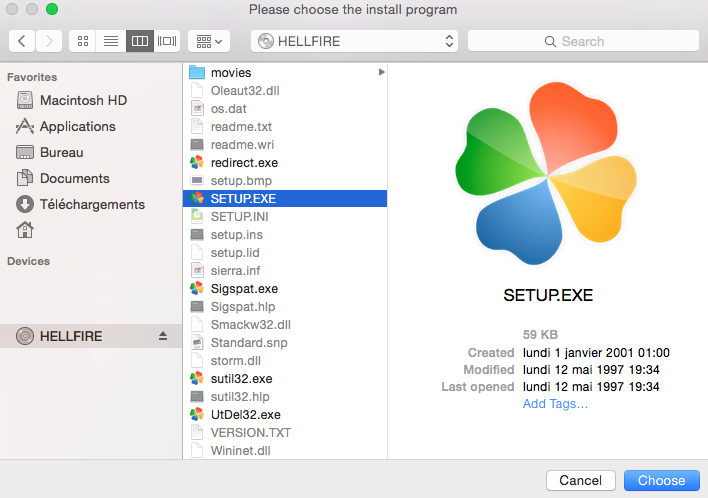Open Bureau in the sidebar
This screenshot has height=498, width=708.
(x=90, y=153)
